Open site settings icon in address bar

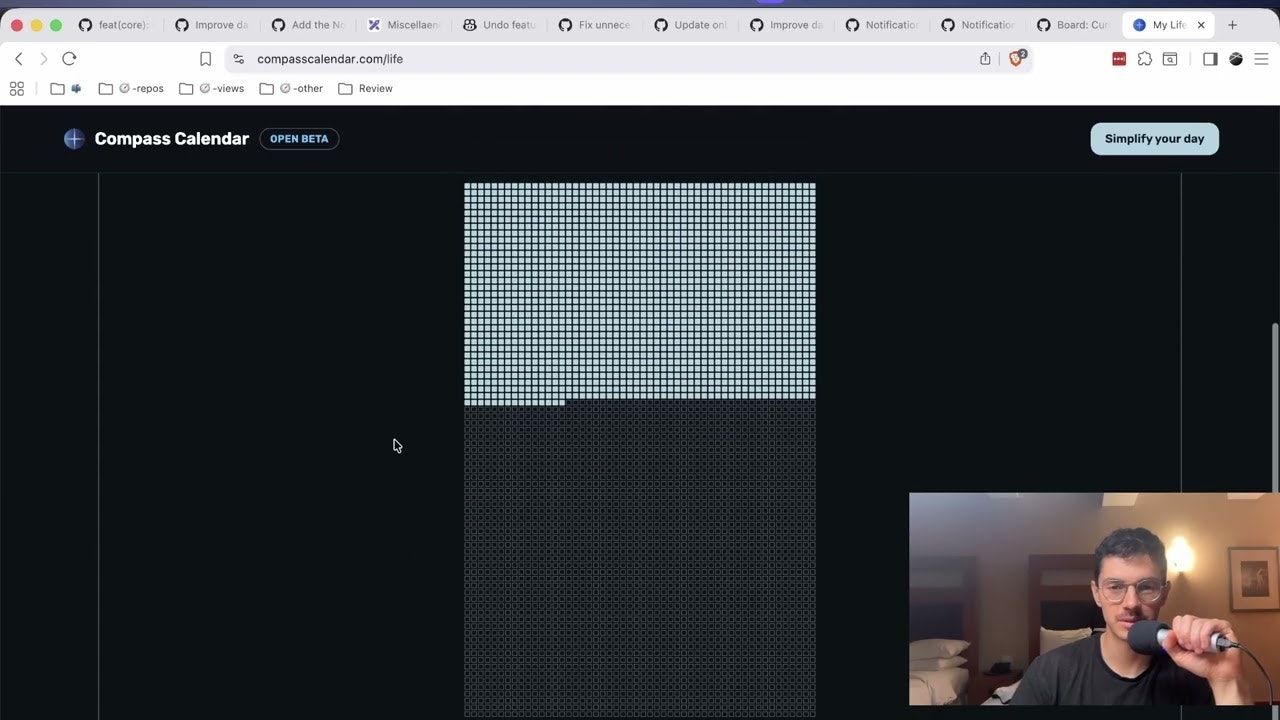pyautogui.click(x=238, y=59)
